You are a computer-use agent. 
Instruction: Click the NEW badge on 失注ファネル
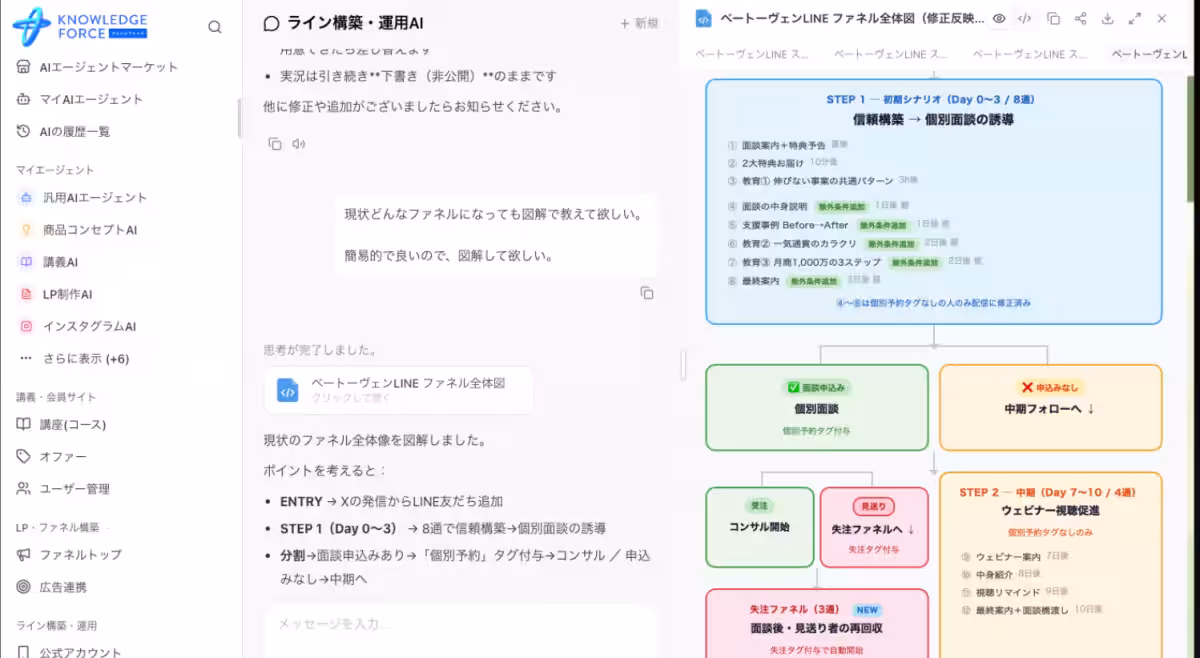867,609
